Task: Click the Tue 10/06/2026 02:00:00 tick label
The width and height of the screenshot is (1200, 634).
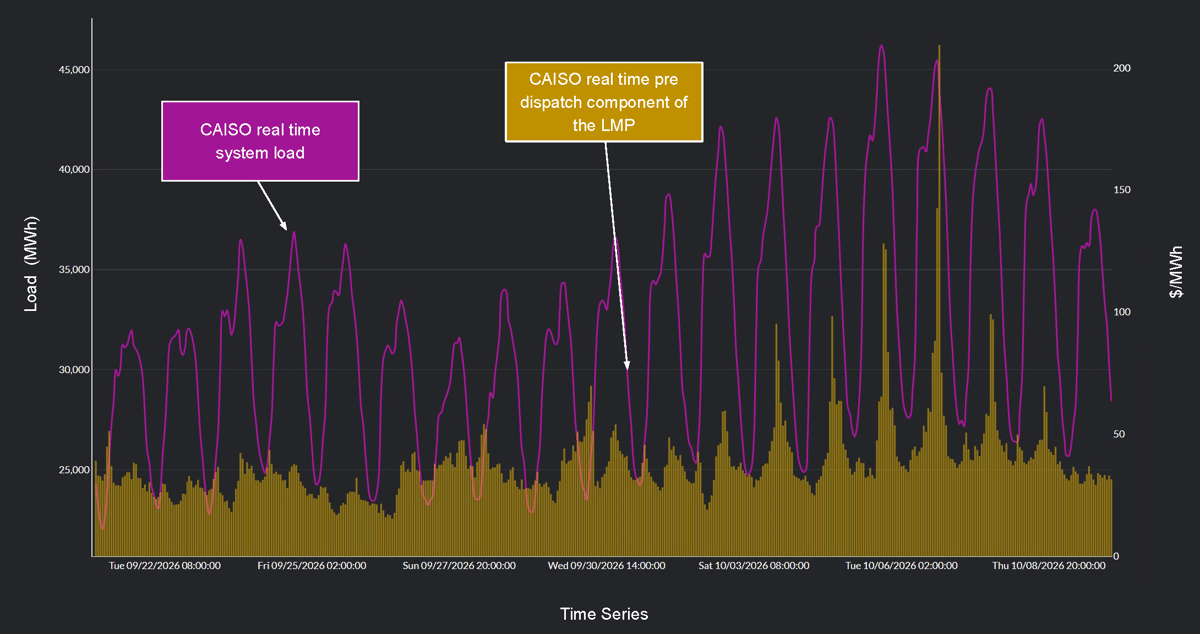Action: click(x=901, y=566)
